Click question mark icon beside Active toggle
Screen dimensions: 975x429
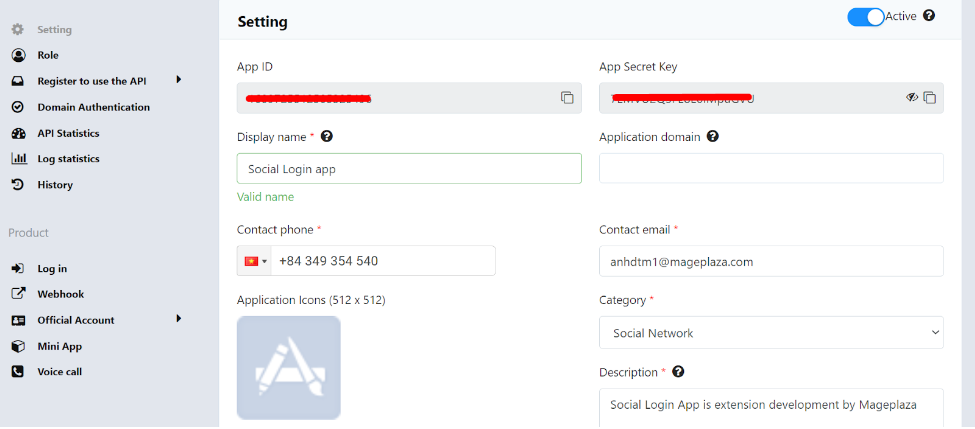pos(929,16)
